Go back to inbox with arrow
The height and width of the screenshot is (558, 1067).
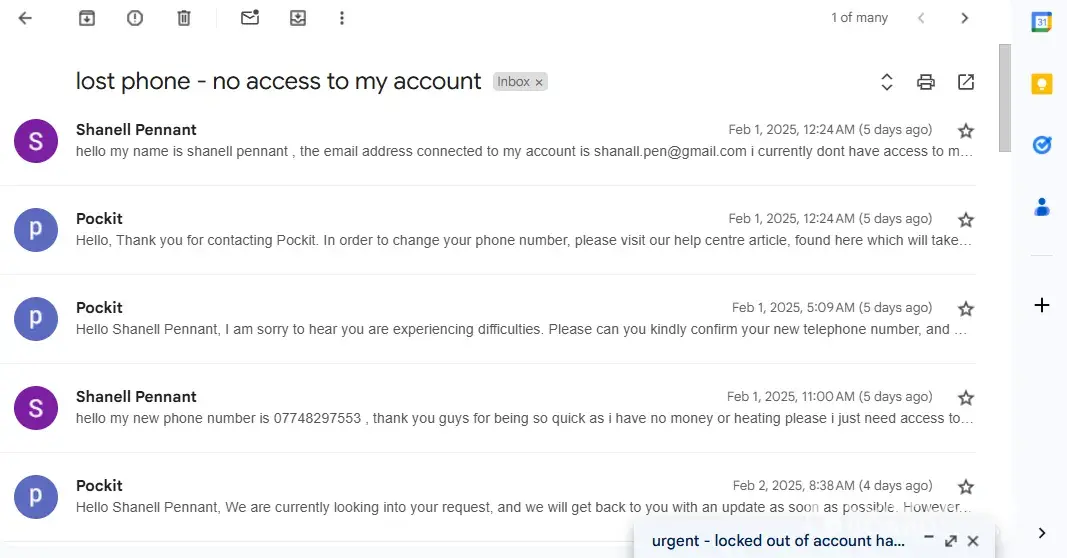click(26, 18)
